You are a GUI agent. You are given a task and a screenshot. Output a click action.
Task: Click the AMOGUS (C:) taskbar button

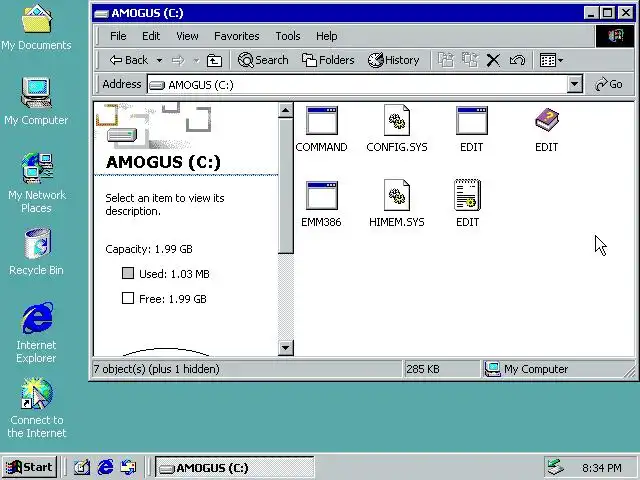tap(235, 467)
